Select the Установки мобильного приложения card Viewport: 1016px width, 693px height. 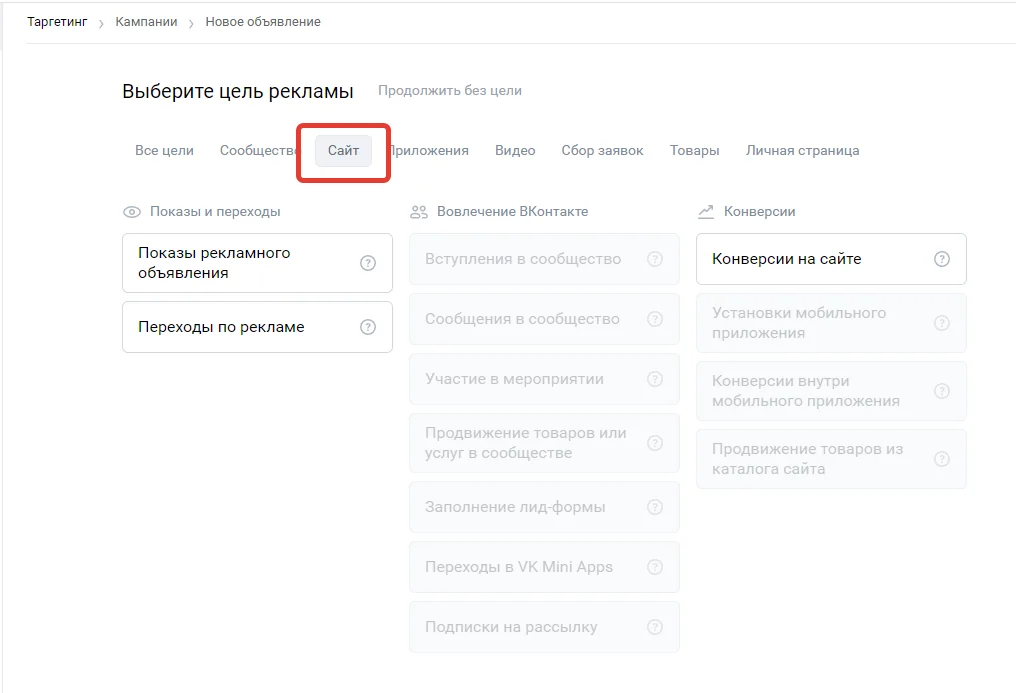(831, 323)
